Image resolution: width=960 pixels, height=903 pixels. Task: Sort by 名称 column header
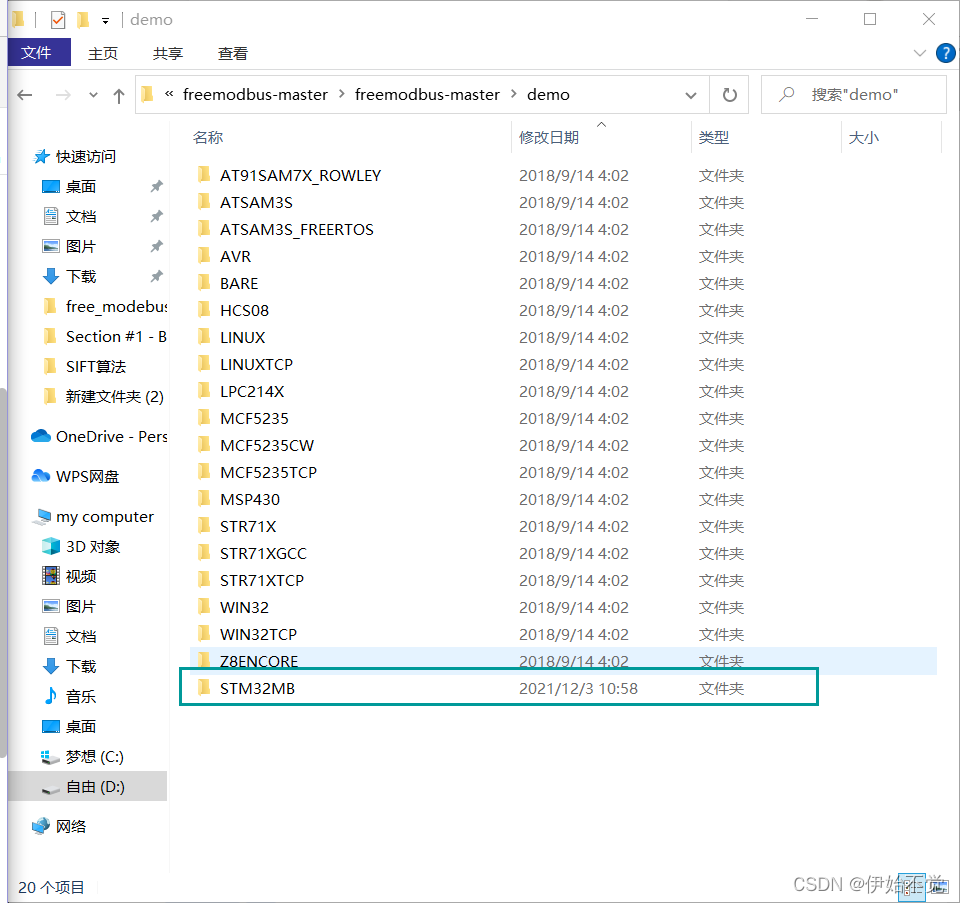pyautogui.click(x=208, y=137)
